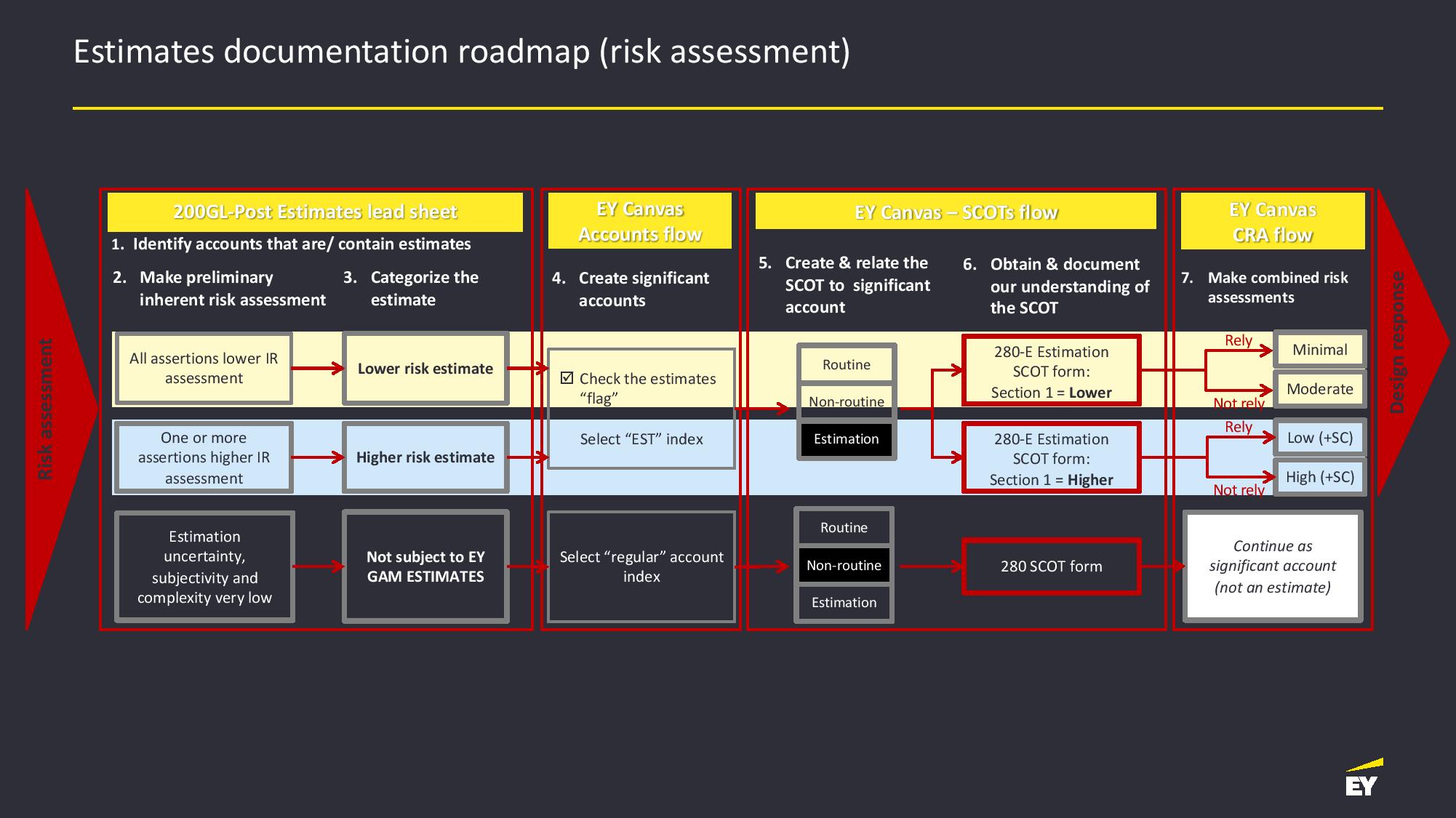Click 'Create significant accounts' step
This screenshot has width=1456, height=818.
630,289
